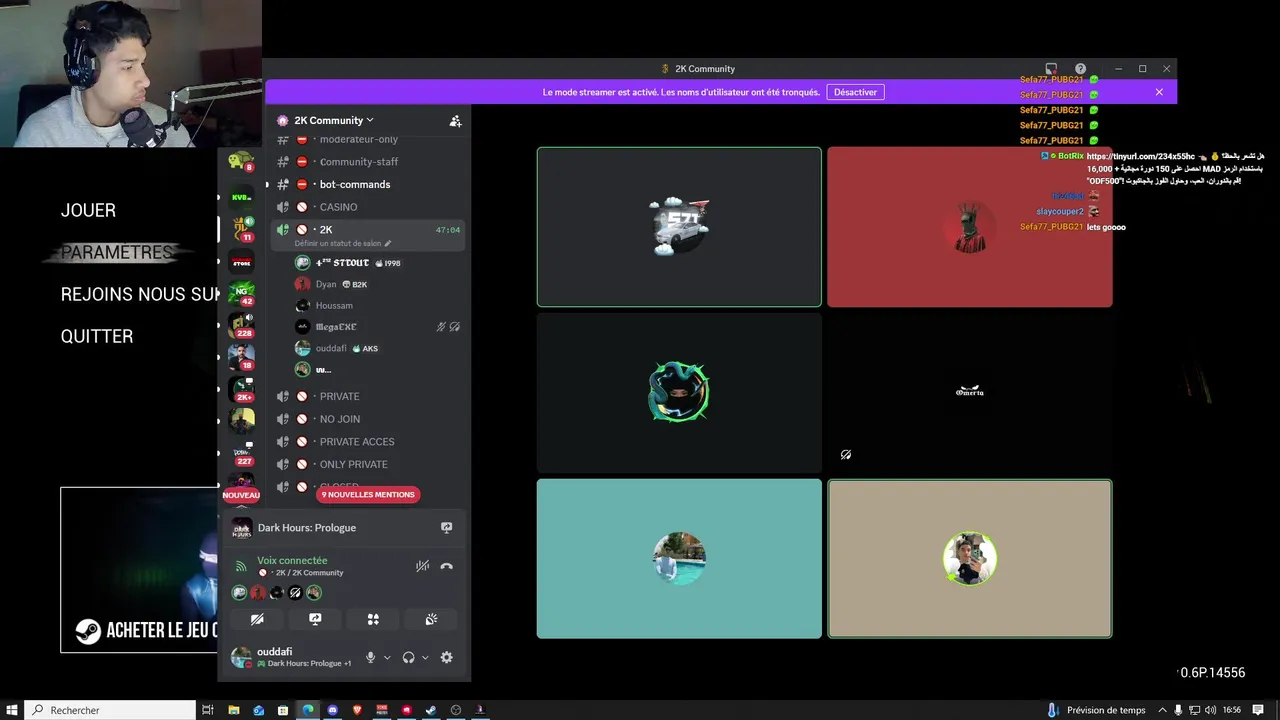Click the invite members icon

point(455,121)
